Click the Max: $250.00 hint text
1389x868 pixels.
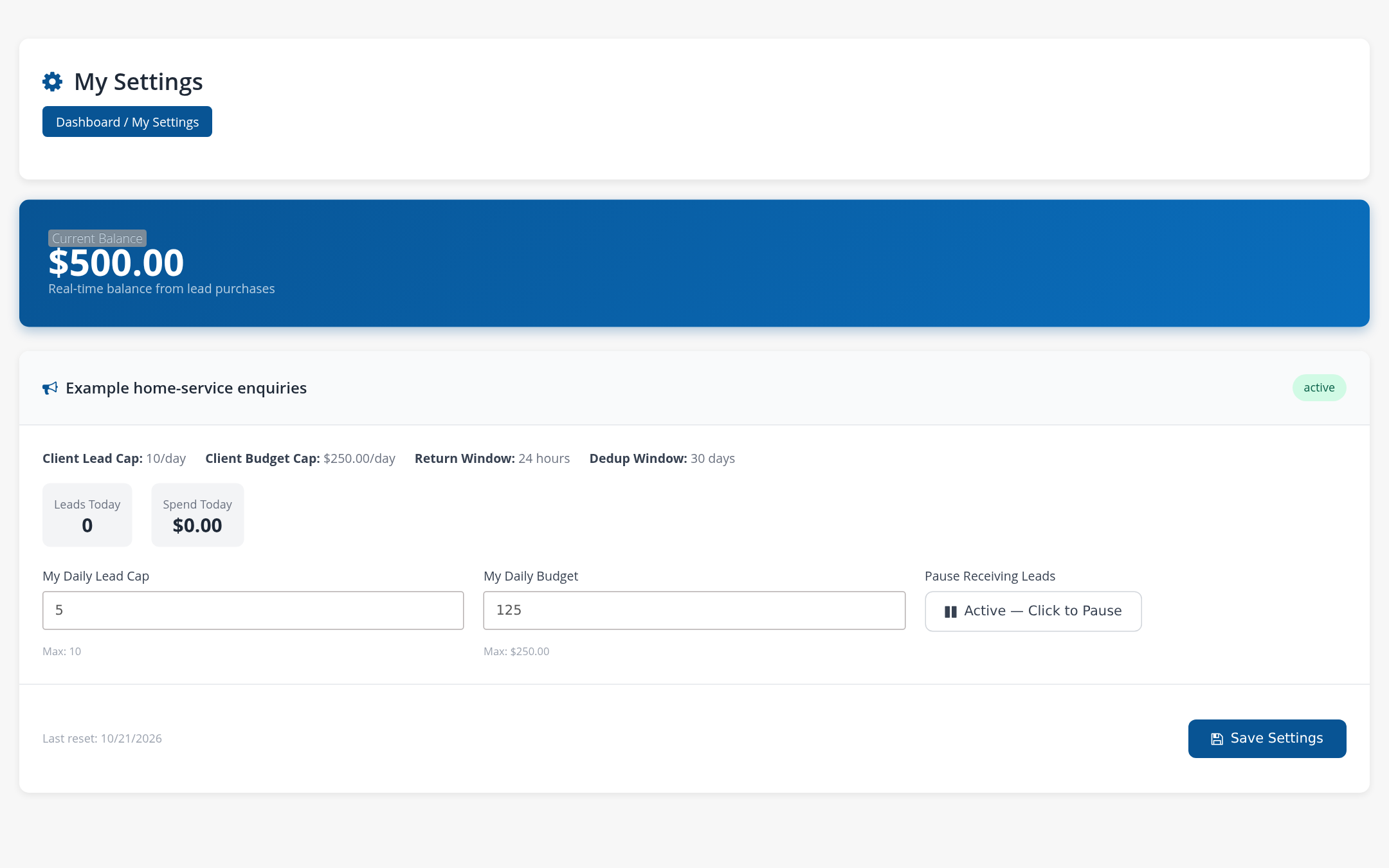click(516, 651)
